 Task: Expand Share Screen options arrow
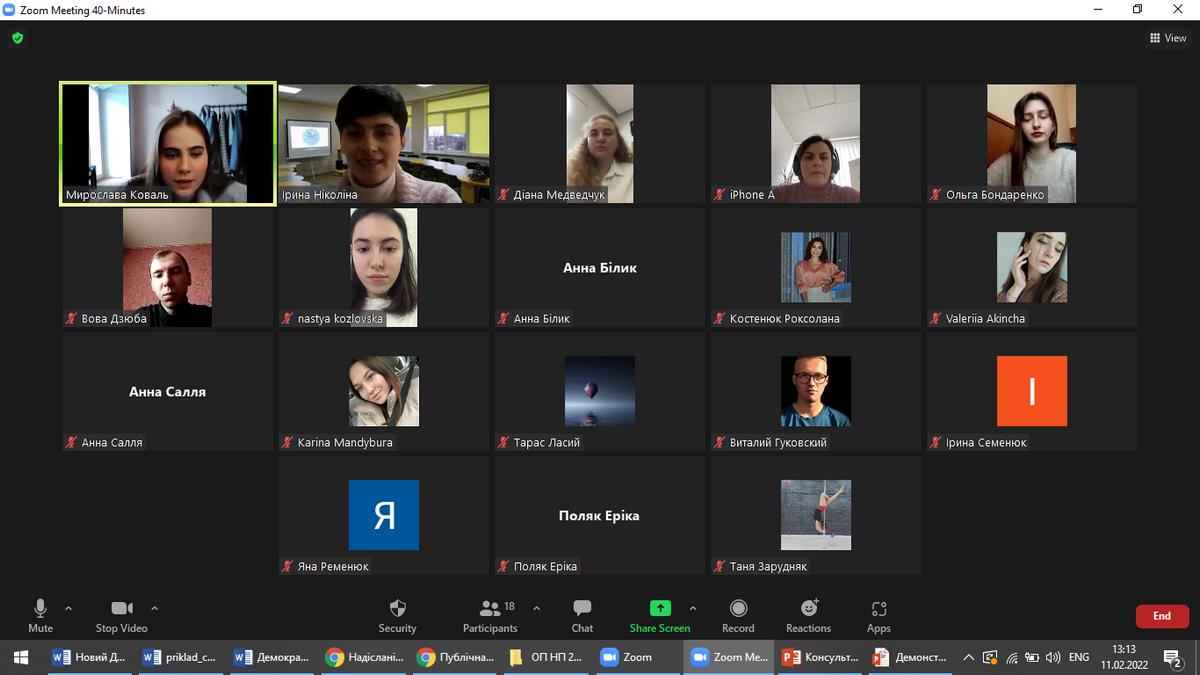pos(693,608)
